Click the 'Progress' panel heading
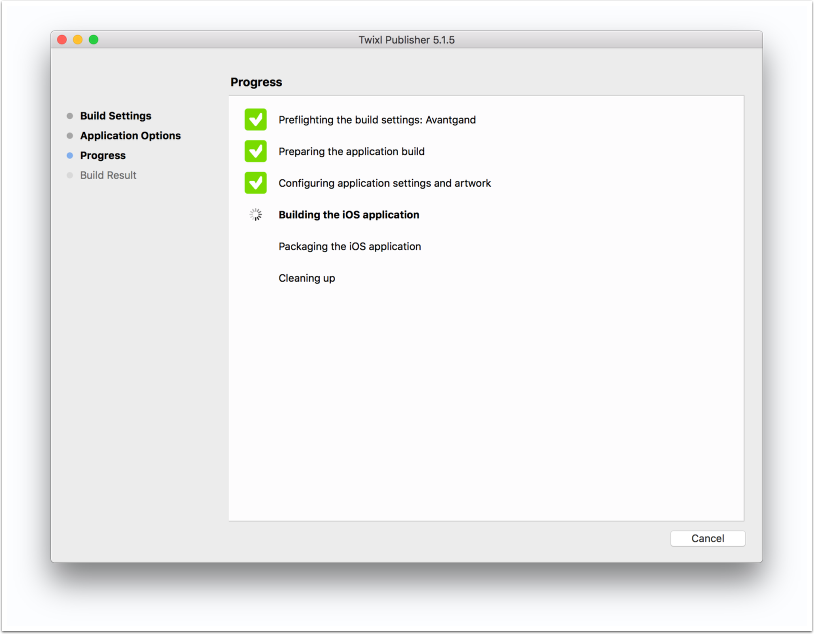 coord(256,82)
